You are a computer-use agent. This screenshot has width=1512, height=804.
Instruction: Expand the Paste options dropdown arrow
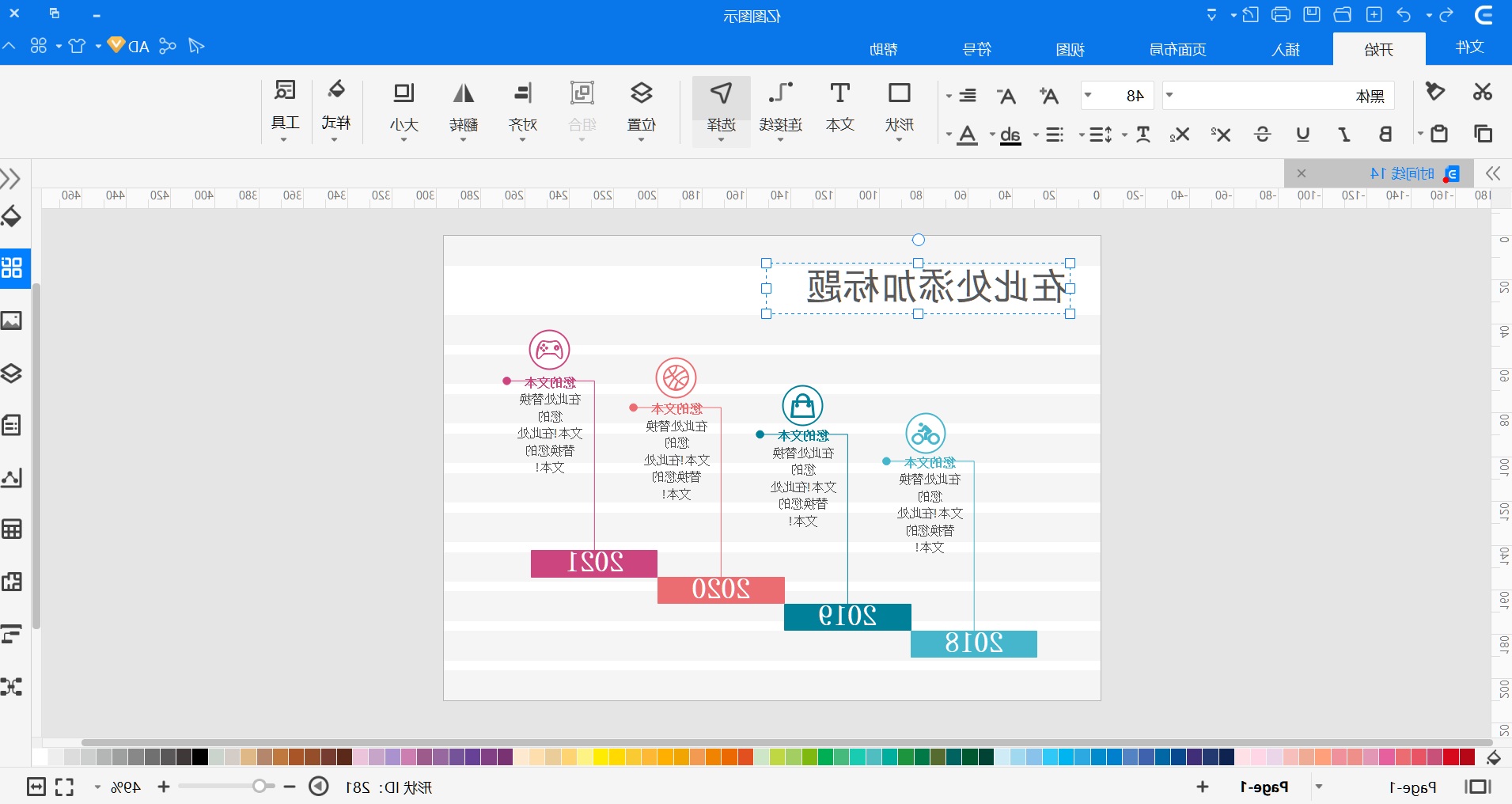coord(1420,134)
